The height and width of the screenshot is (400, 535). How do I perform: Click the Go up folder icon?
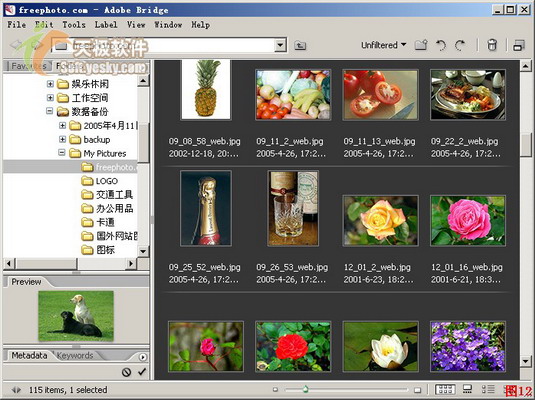[x=300, y=45]
